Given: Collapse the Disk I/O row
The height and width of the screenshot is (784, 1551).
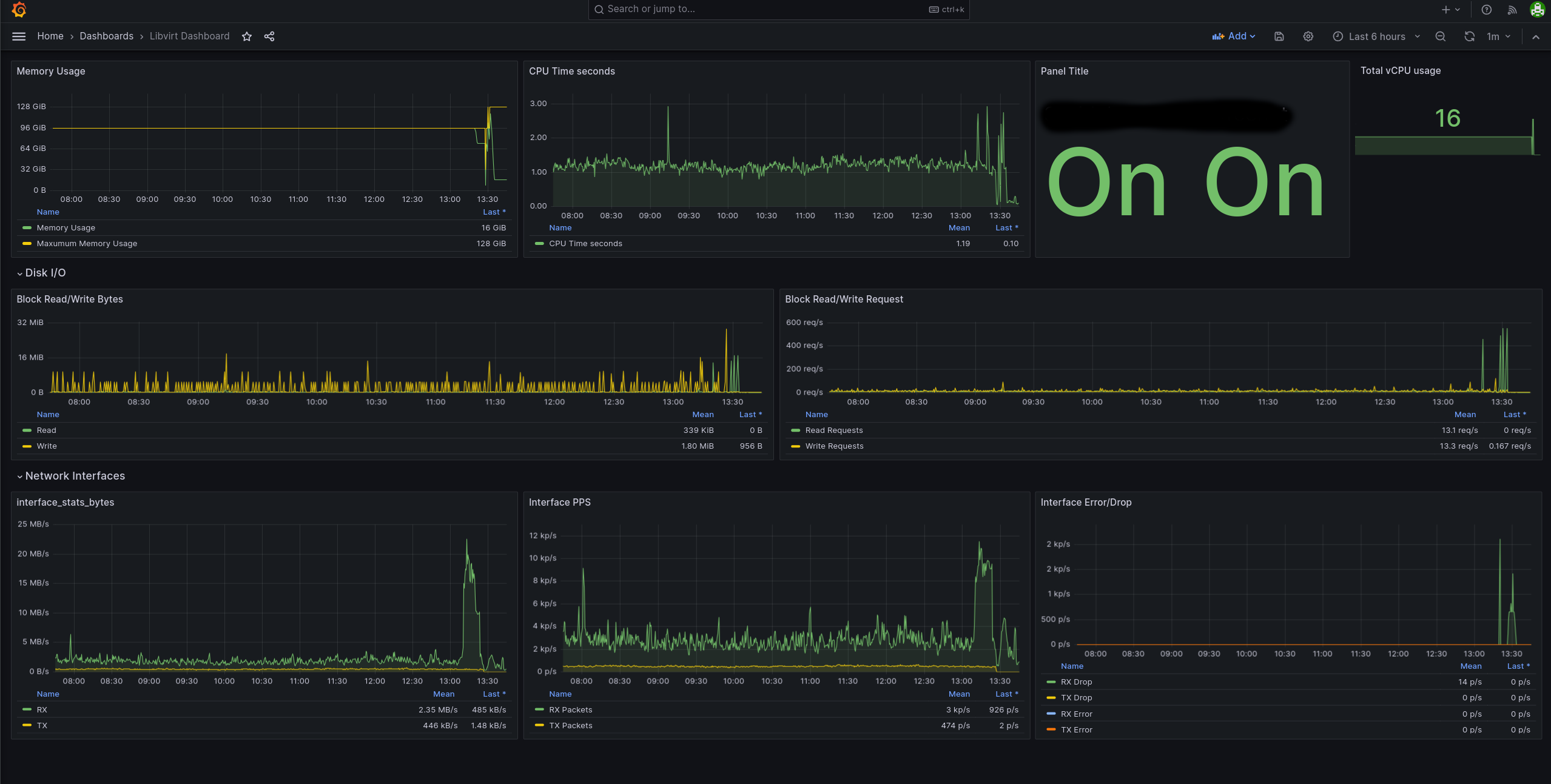Looking at the screenshot, I should [x=41, y=273].
